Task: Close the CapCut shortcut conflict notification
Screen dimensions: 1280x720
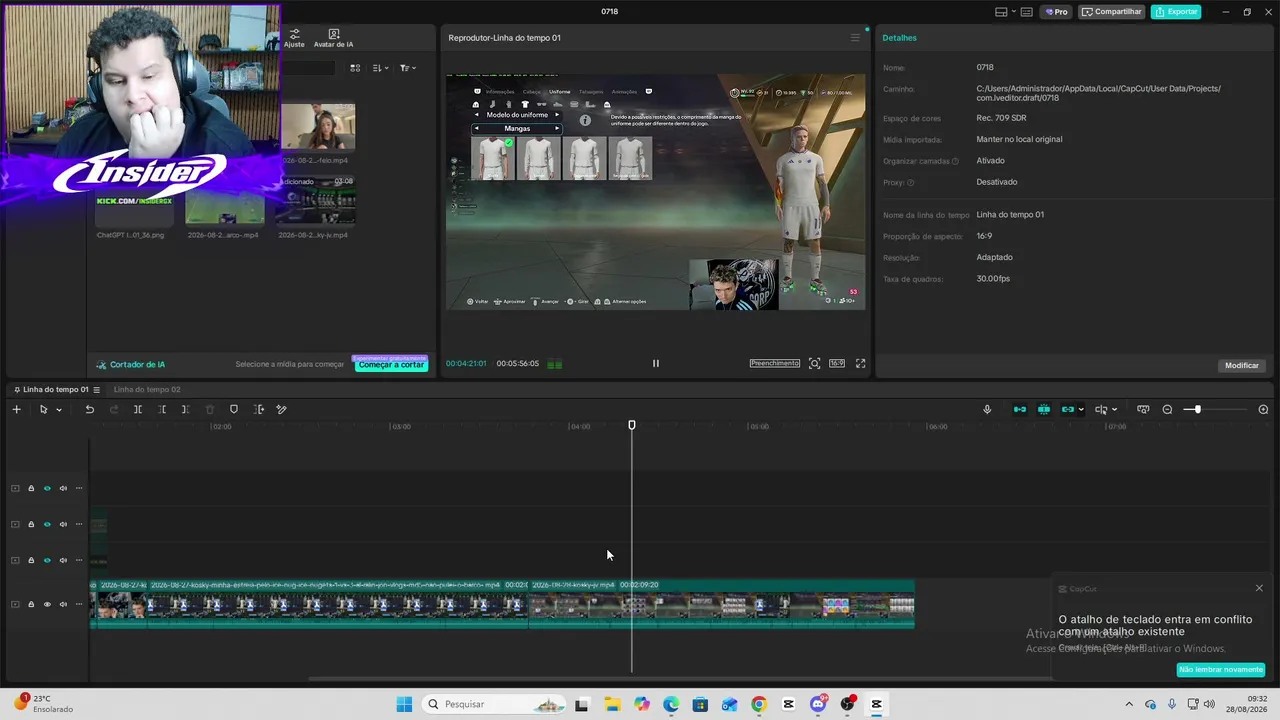Action: click(1259, 588)
